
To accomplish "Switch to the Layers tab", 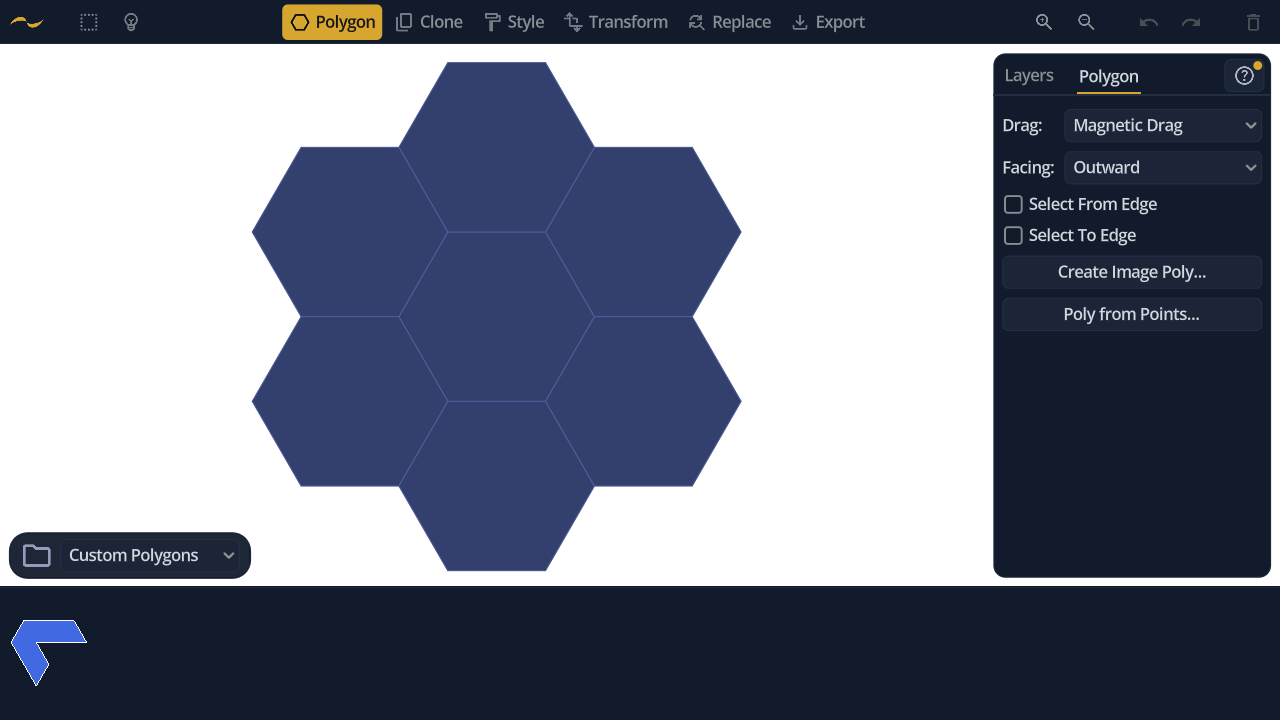I will pos(1029,76).
